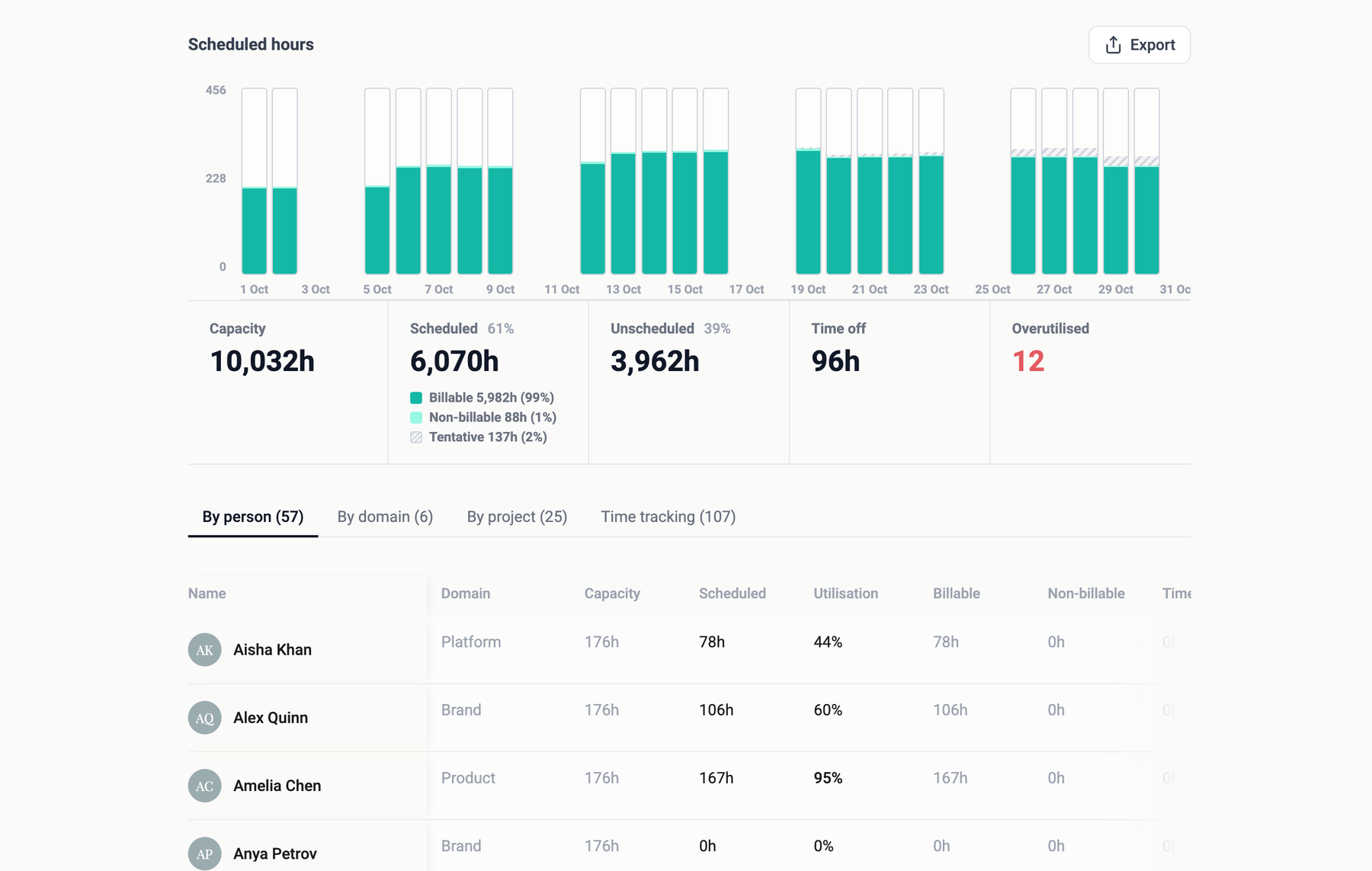Click the chart bar above 27 Oct
Screen dimensions: 1372x871
click(x=1054, y=181)
